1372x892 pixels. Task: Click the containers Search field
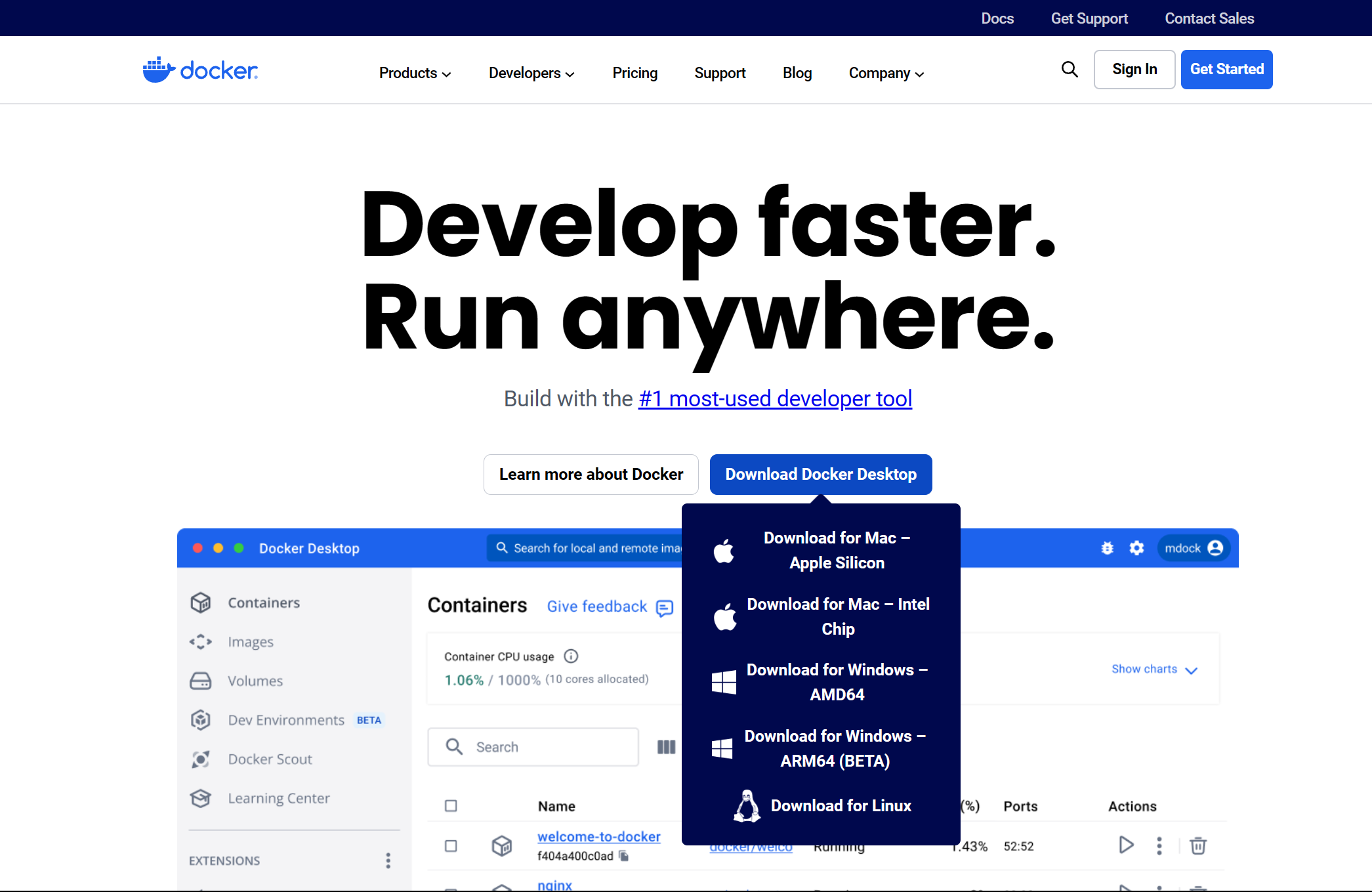pyautogui.click(x=533, y=747)
